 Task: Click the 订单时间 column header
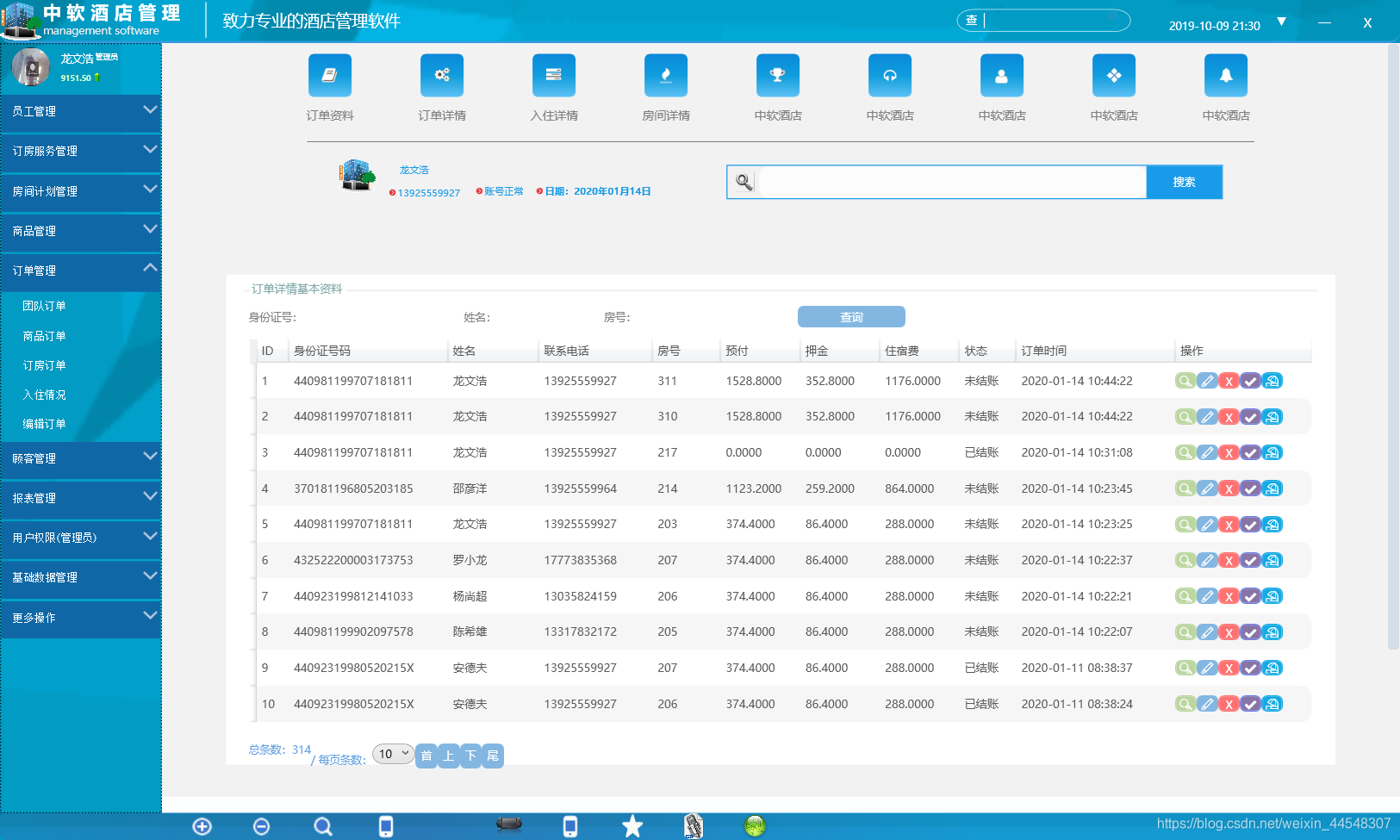pyautogui.click(x=1043, y=351)
